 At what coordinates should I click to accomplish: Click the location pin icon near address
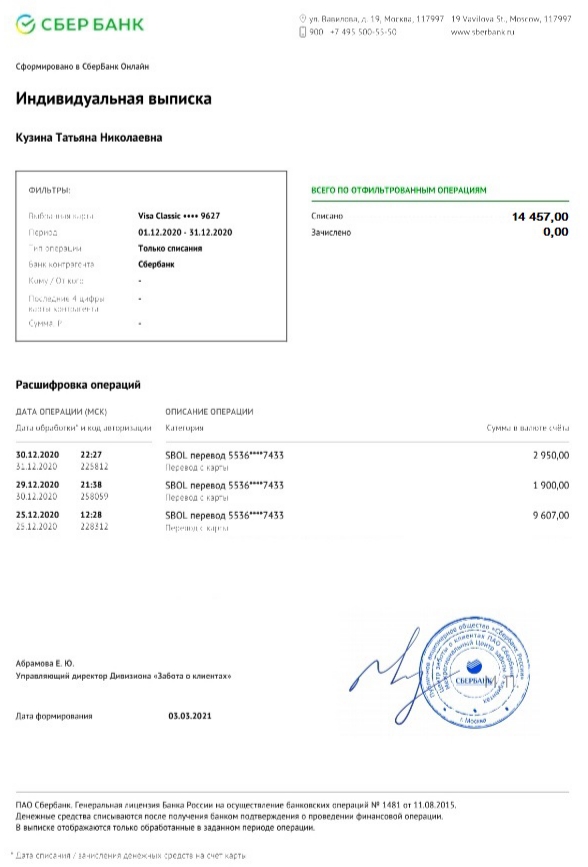tap(303, 19)
